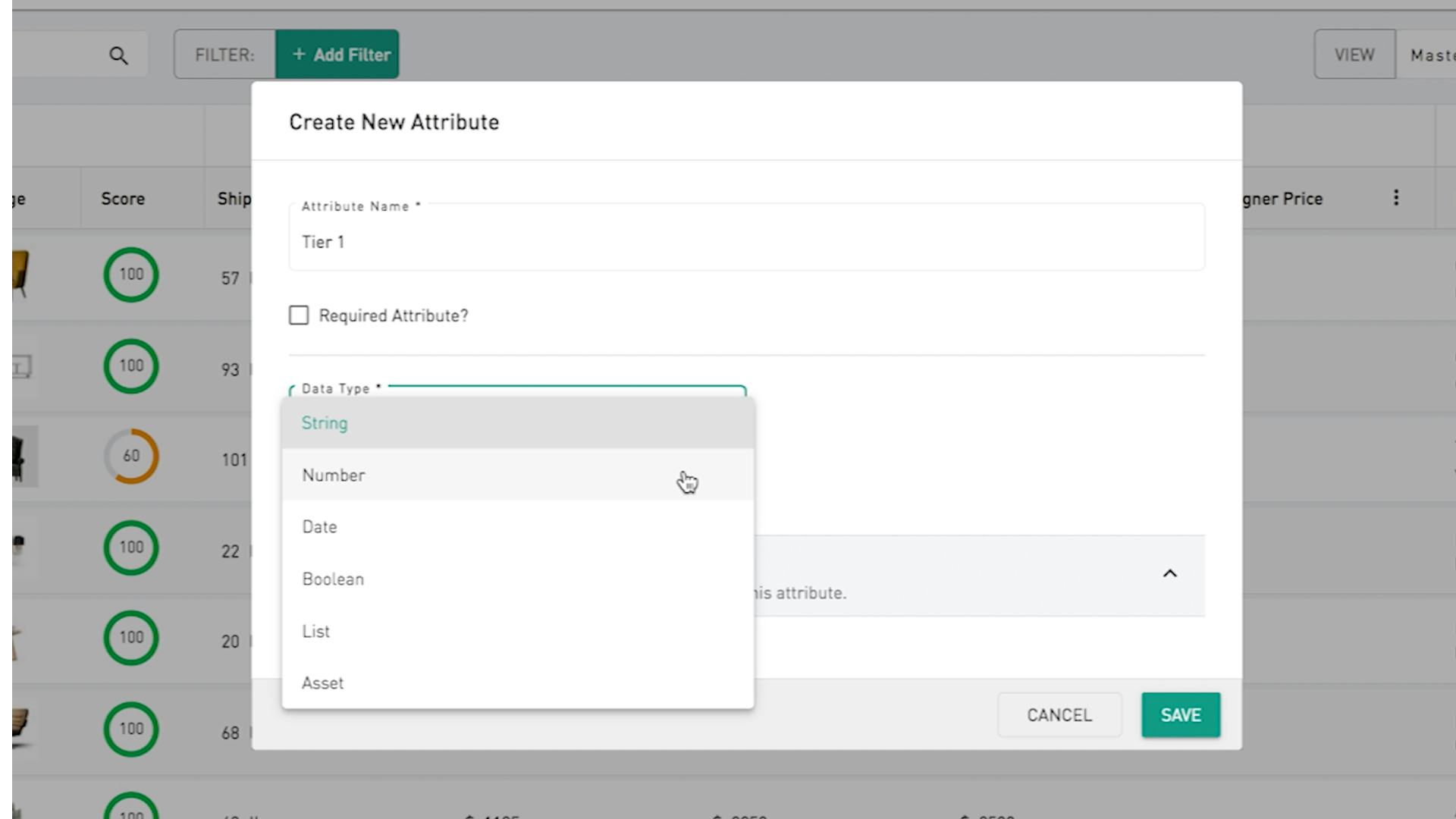This screenshot has height=819, width=1456.
Task: Click the Score column header
Action: (x=122, y=198)
